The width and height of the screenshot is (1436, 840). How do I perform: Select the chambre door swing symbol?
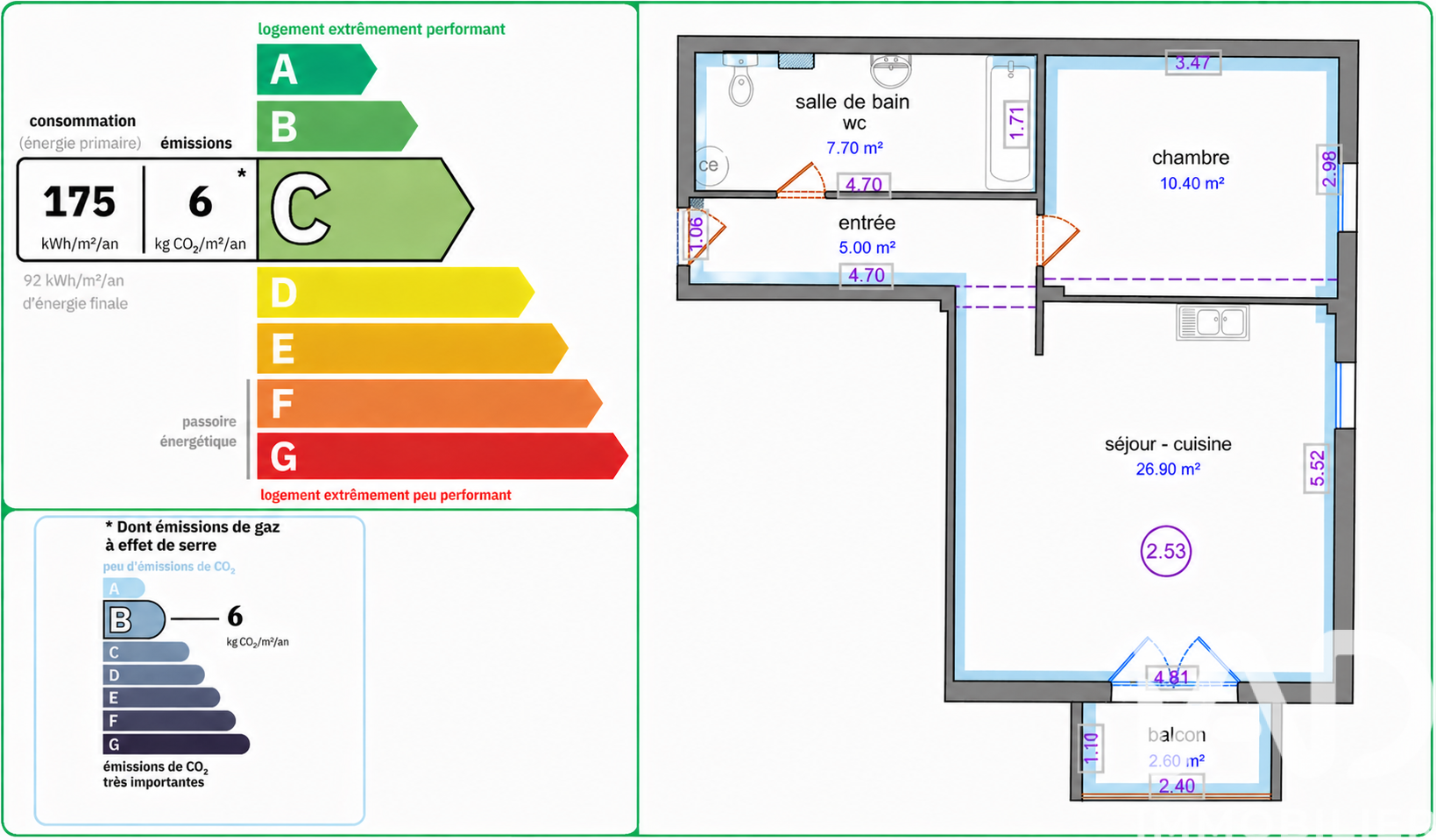pyautogui.click(x=1058, y=240)
